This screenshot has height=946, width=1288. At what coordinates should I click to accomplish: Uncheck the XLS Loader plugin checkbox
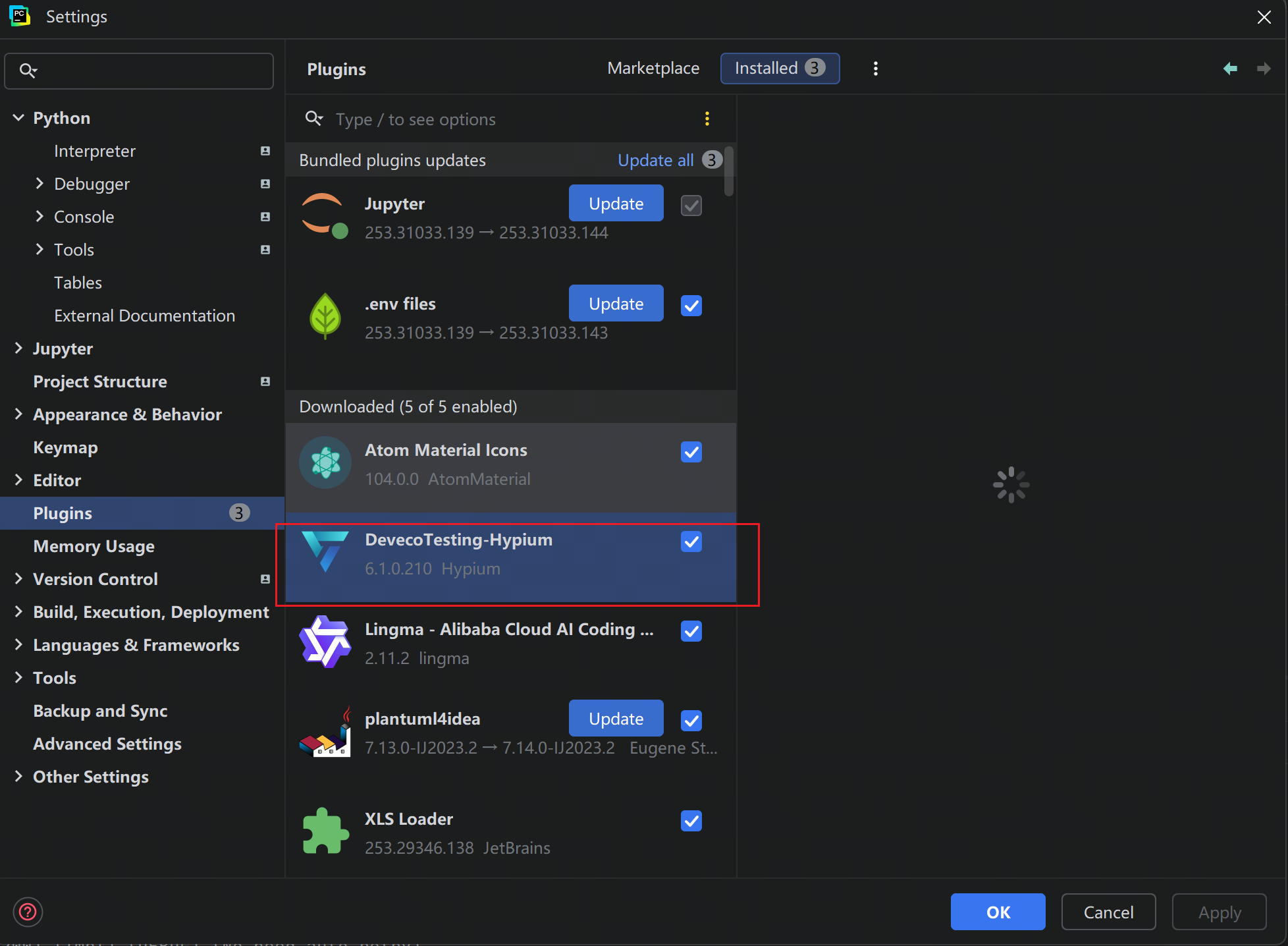691,821
